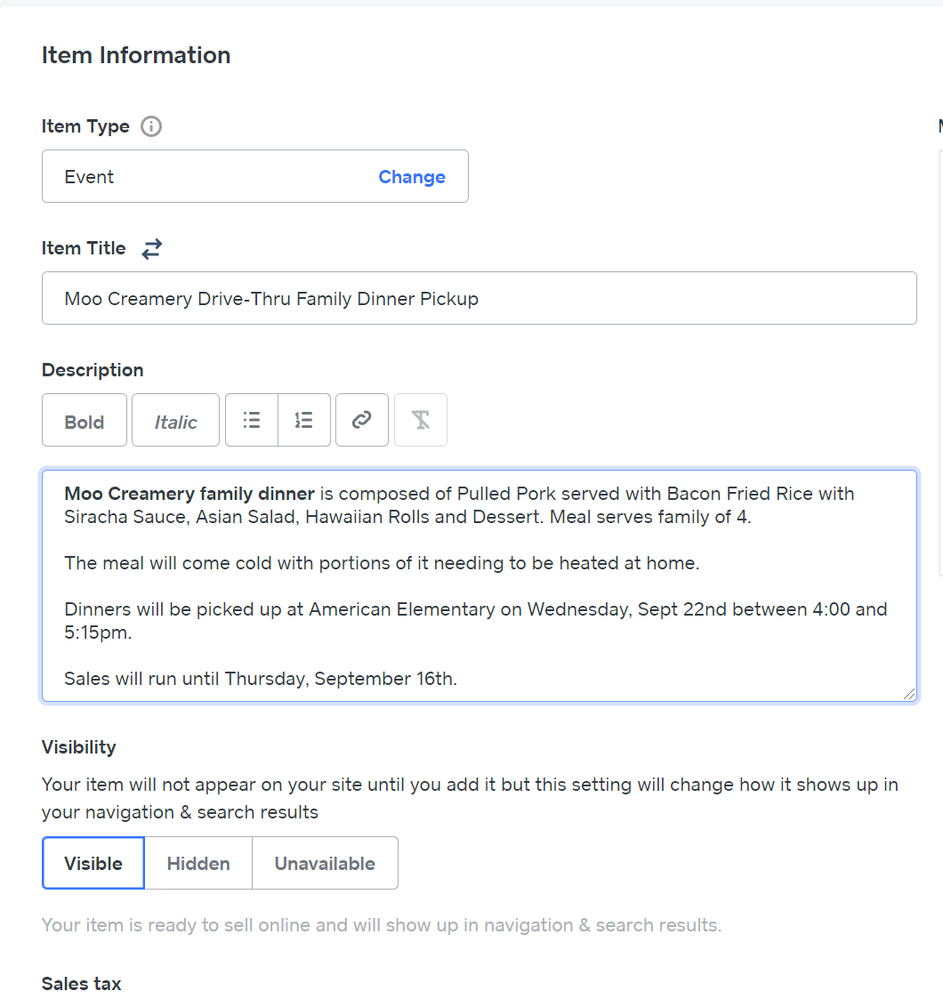Click the Change link for item type
The image size is (943, 999).
[411, 177]
